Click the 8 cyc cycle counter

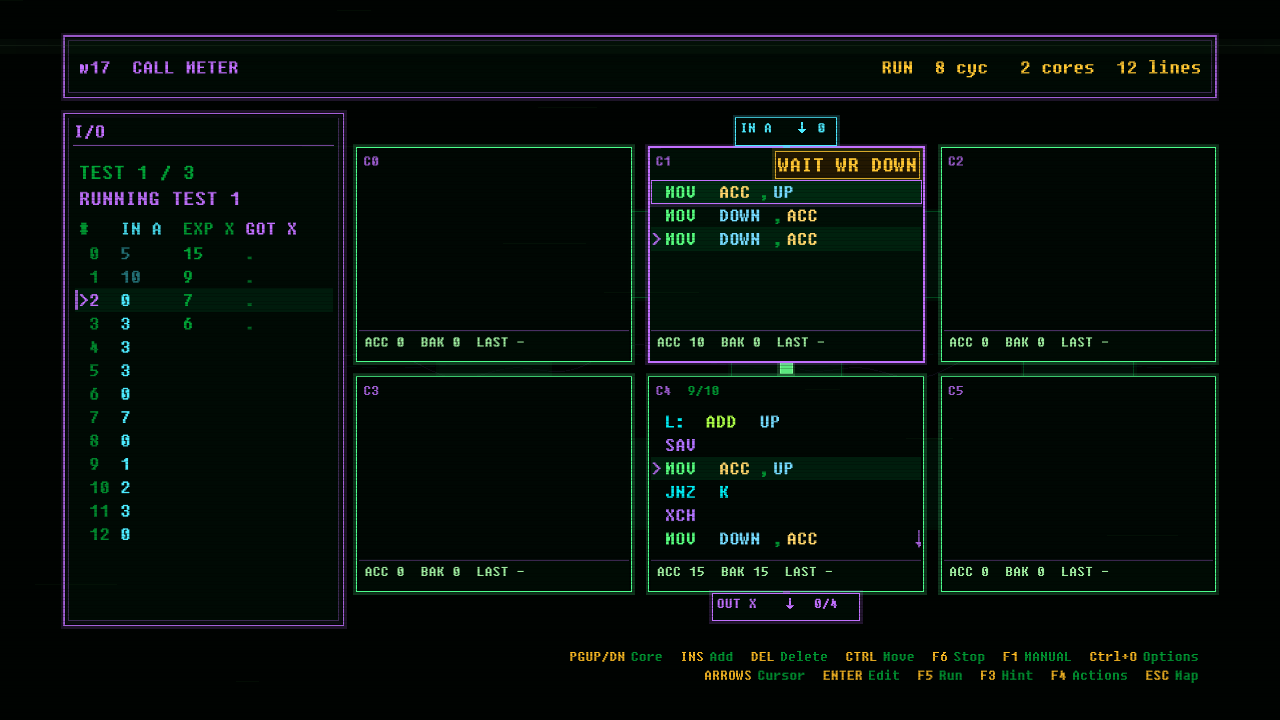961,68
